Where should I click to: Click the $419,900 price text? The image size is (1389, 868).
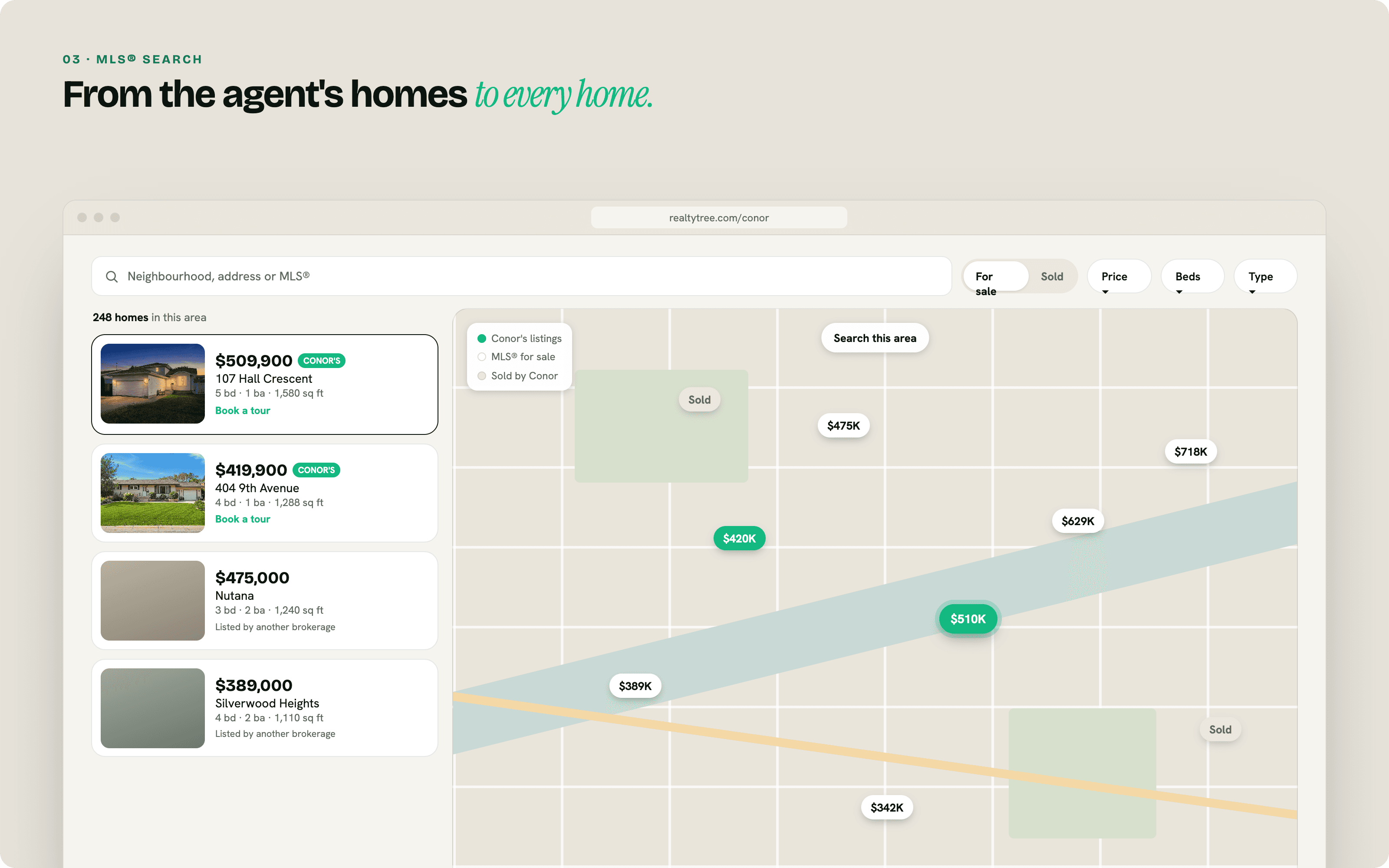pos(251,470)
